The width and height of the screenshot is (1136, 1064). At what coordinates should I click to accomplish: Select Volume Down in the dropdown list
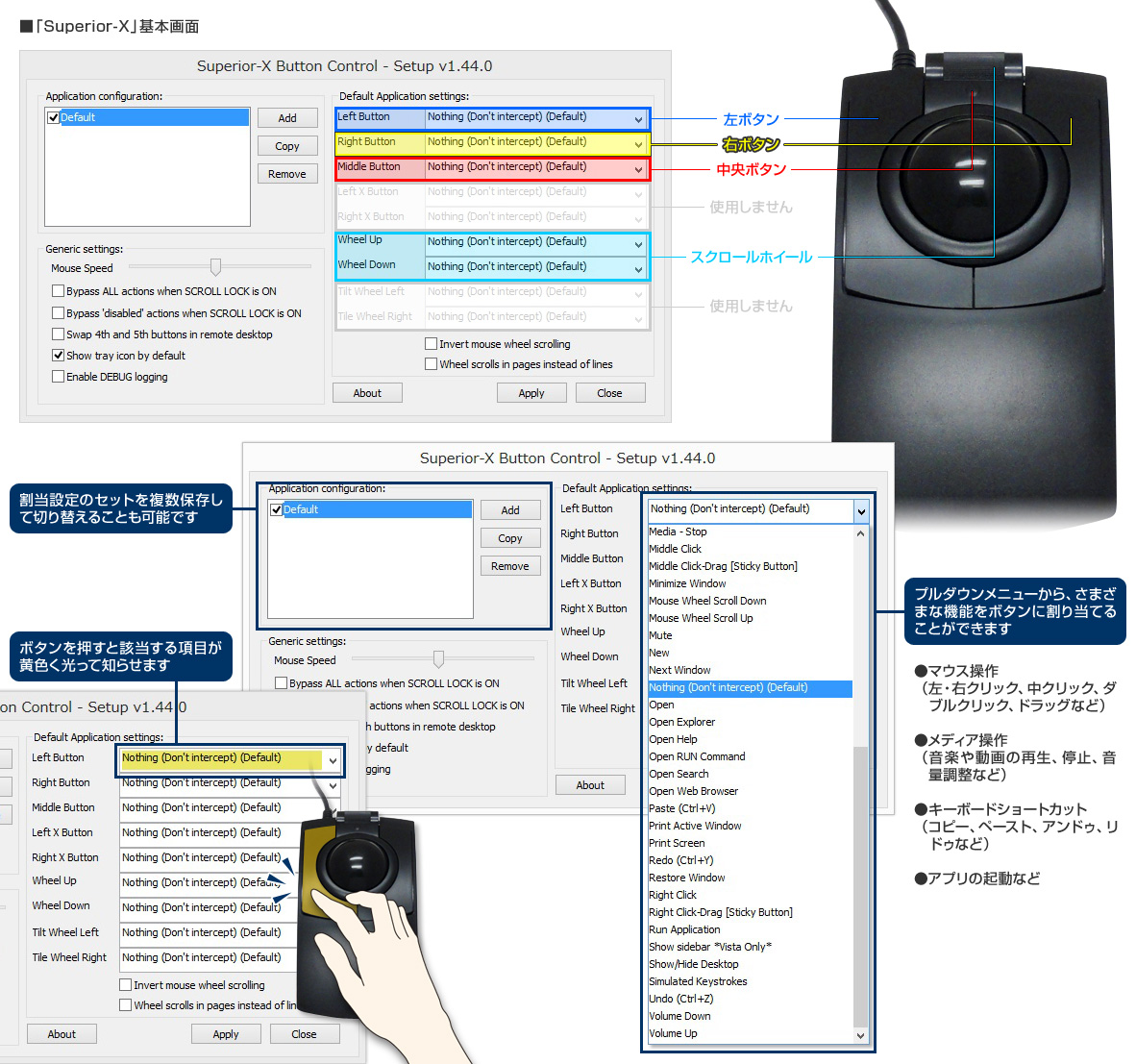click(x=750, y=1017)
